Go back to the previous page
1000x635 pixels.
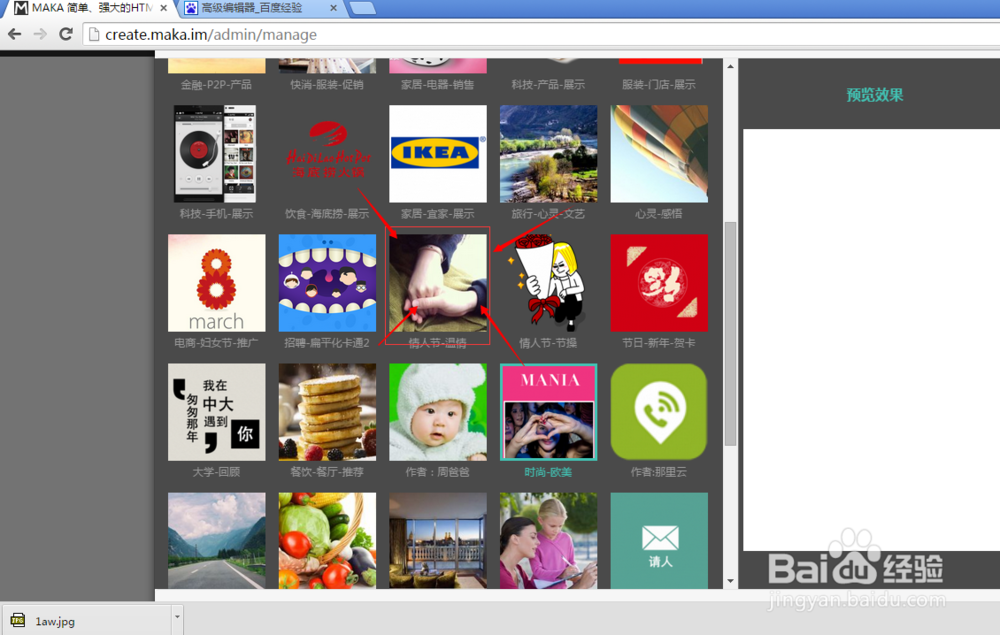[x=14, y=34]
